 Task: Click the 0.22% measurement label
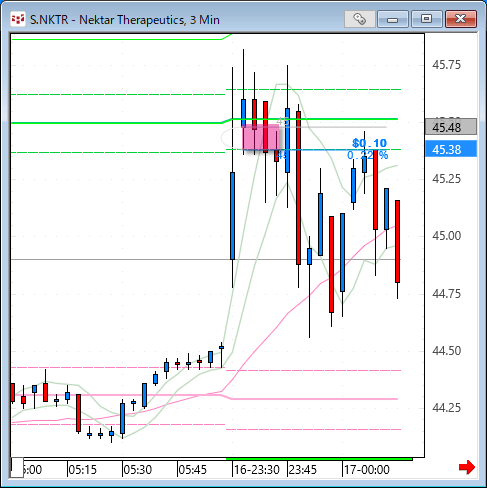(x=367, y=155)
